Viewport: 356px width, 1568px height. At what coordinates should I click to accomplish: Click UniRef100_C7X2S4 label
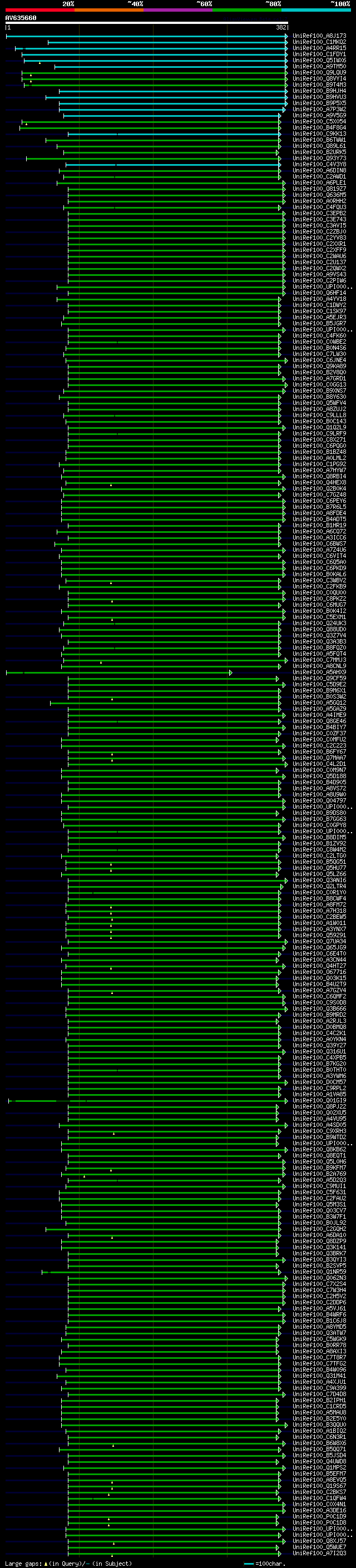coord(319,1284)
